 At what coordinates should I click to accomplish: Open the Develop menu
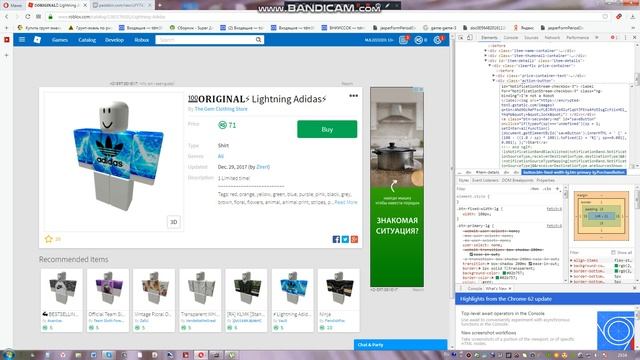(114, 40)
